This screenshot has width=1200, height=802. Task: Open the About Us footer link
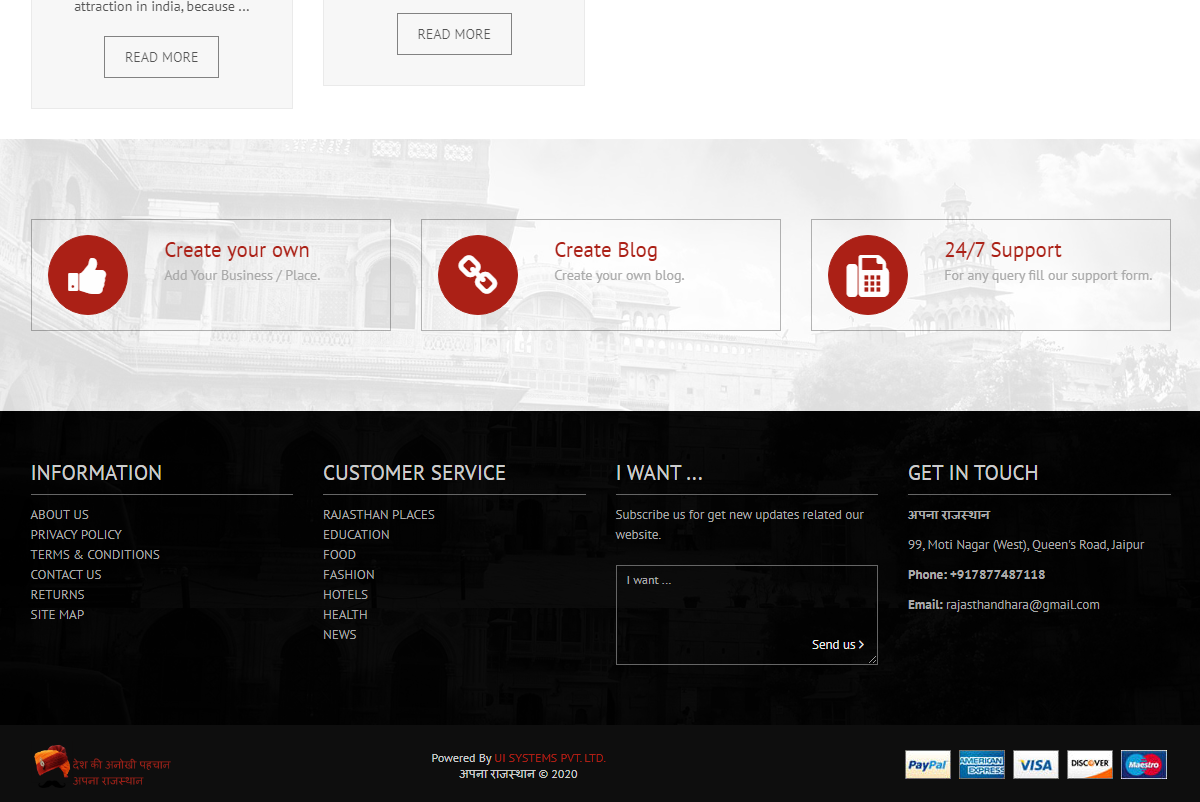pyautogui.click(x=60, y=515)
